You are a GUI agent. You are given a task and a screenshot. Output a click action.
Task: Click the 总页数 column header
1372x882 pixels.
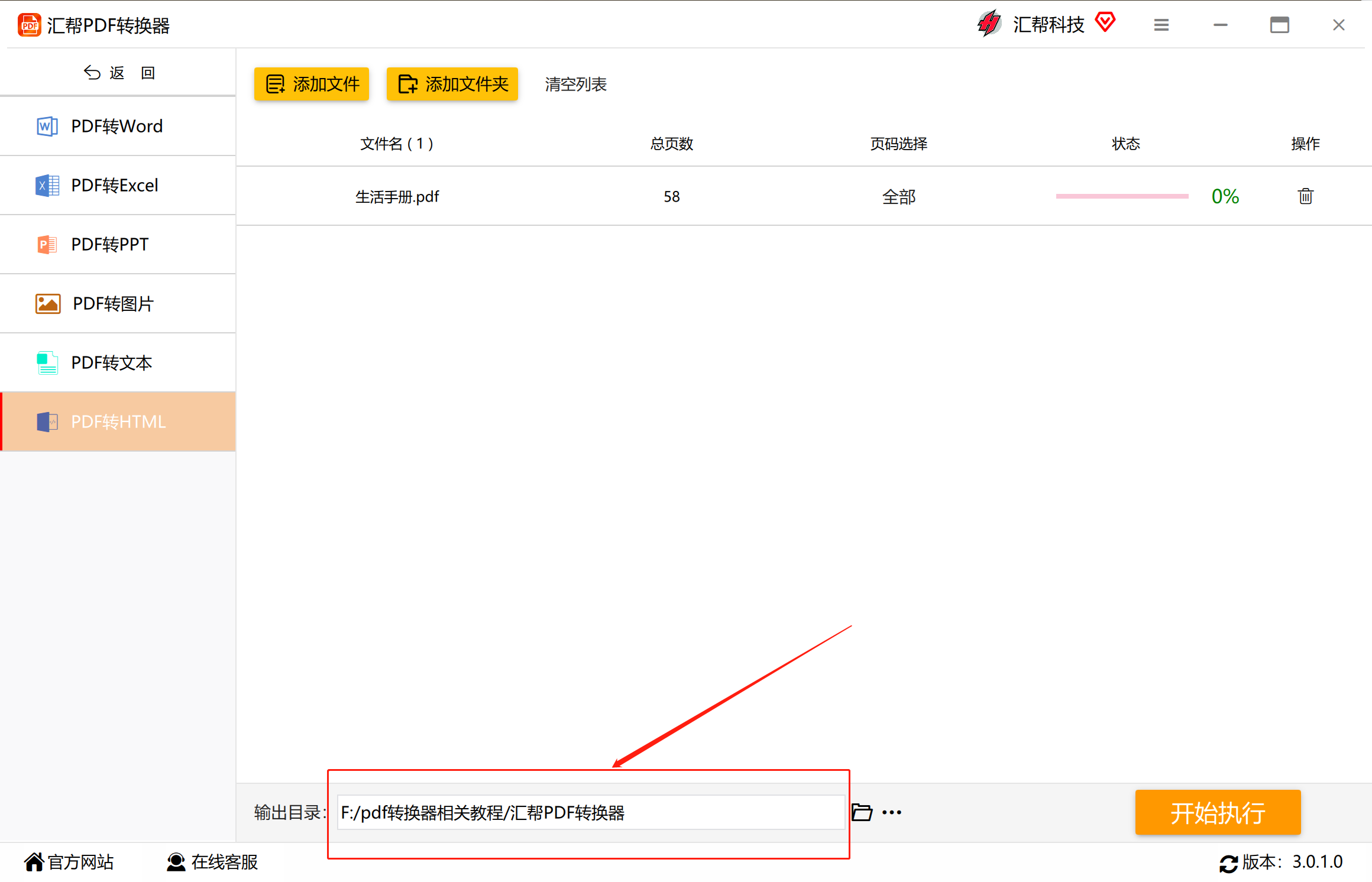click(x=672, y=144)
